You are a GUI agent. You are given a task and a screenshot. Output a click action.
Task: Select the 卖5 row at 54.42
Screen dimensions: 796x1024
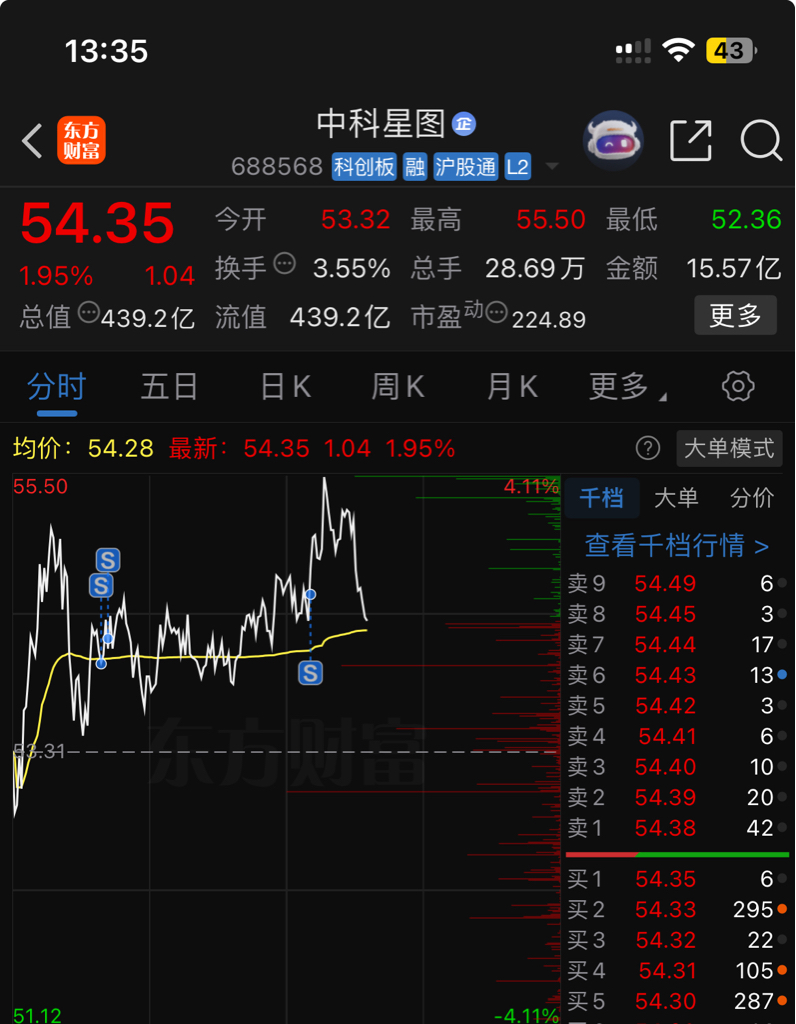coord(677,706)
